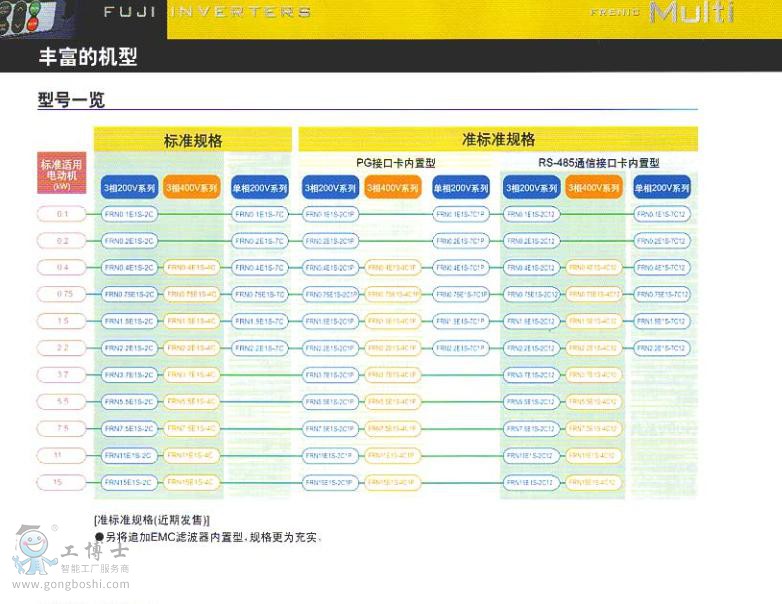Select model FRN0.1E1S-2C

tap(129, 214)
